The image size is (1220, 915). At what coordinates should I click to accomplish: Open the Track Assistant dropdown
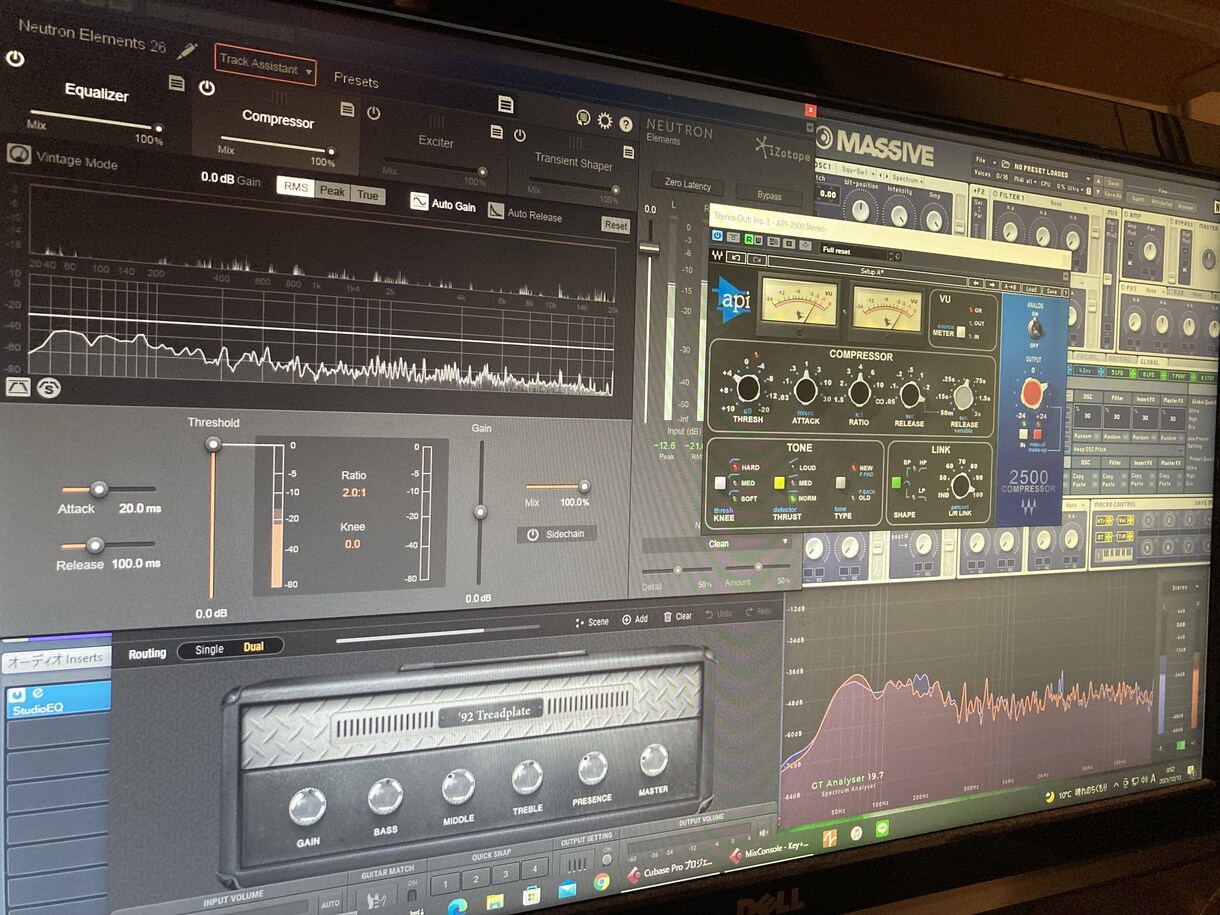[265, 66]
